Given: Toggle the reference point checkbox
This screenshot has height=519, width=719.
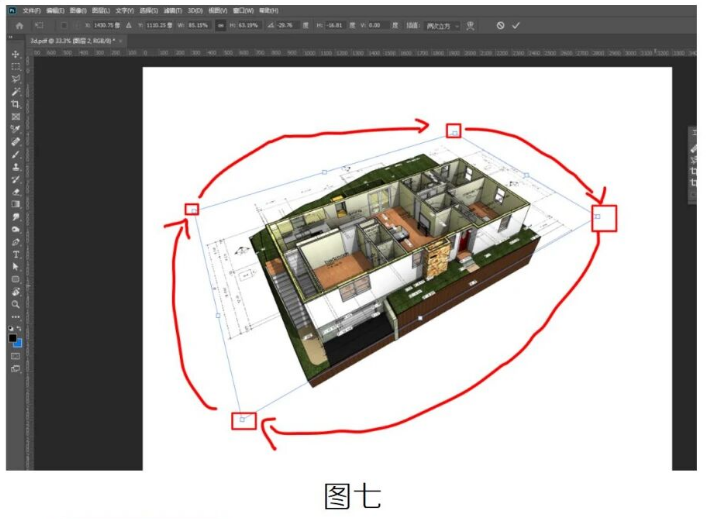Looking at the screenshot, I should pyautogui.click(x=64, y=26).
